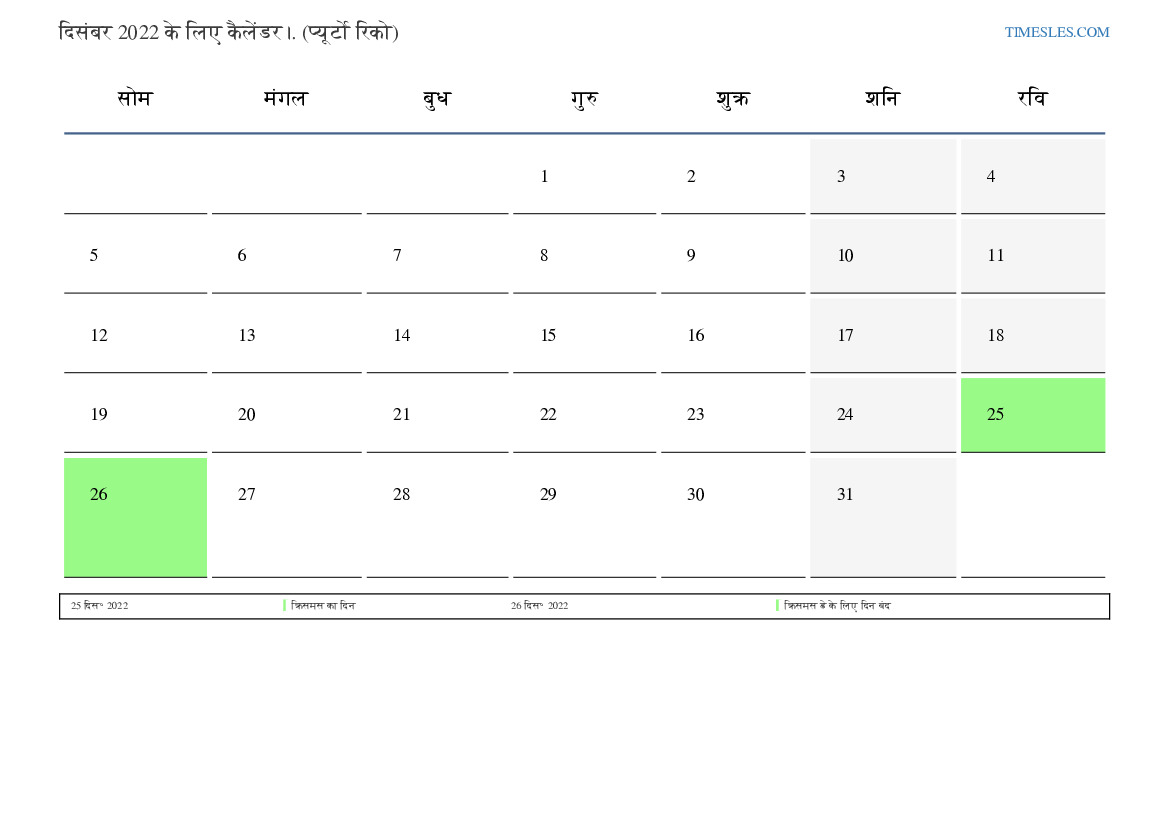Select date 5 in the calendar
Viewport: 1169px width, 827px height.
[x=135, y=256]
